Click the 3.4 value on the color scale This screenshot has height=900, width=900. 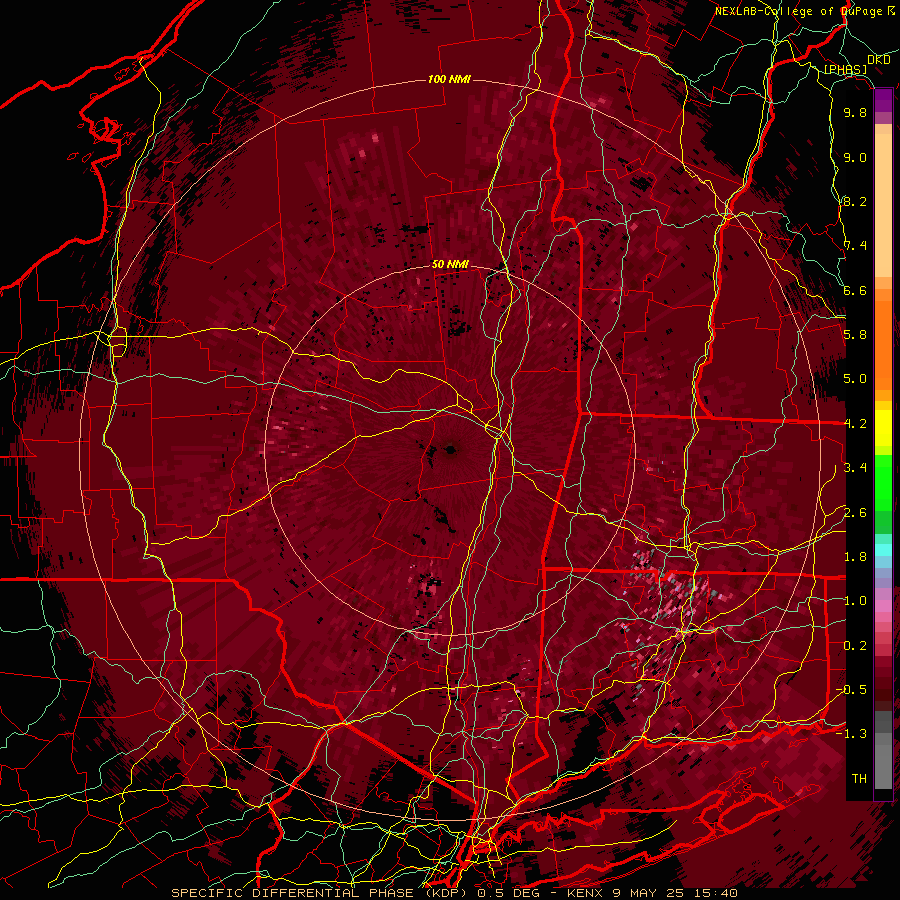pyautogui.click(x=855, y=468)
